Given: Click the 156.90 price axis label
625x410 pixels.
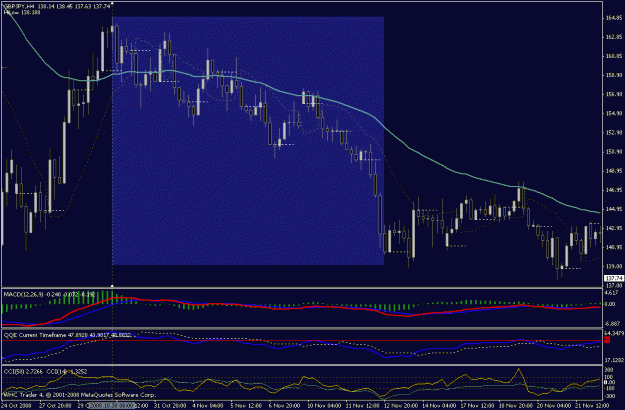Looking at the screenshot, I should click(x=613, y=95).
